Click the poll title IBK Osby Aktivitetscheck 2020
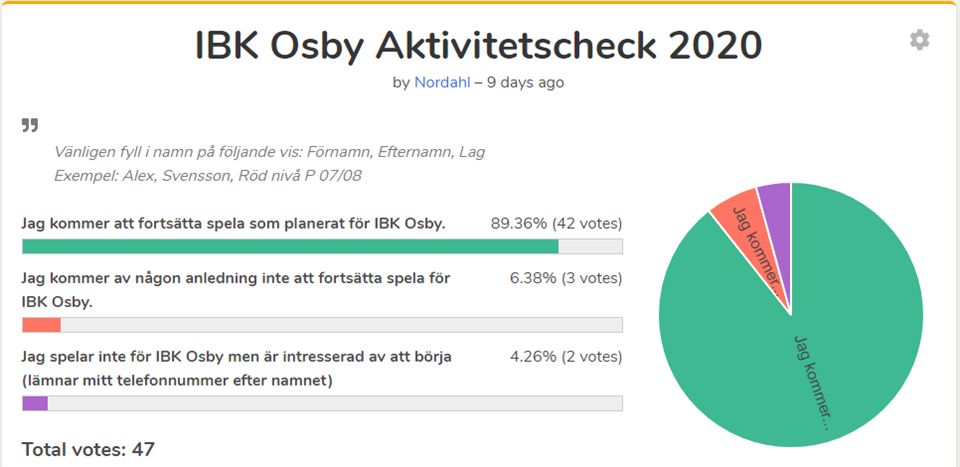960x467 pixels. tap(478, 44)
